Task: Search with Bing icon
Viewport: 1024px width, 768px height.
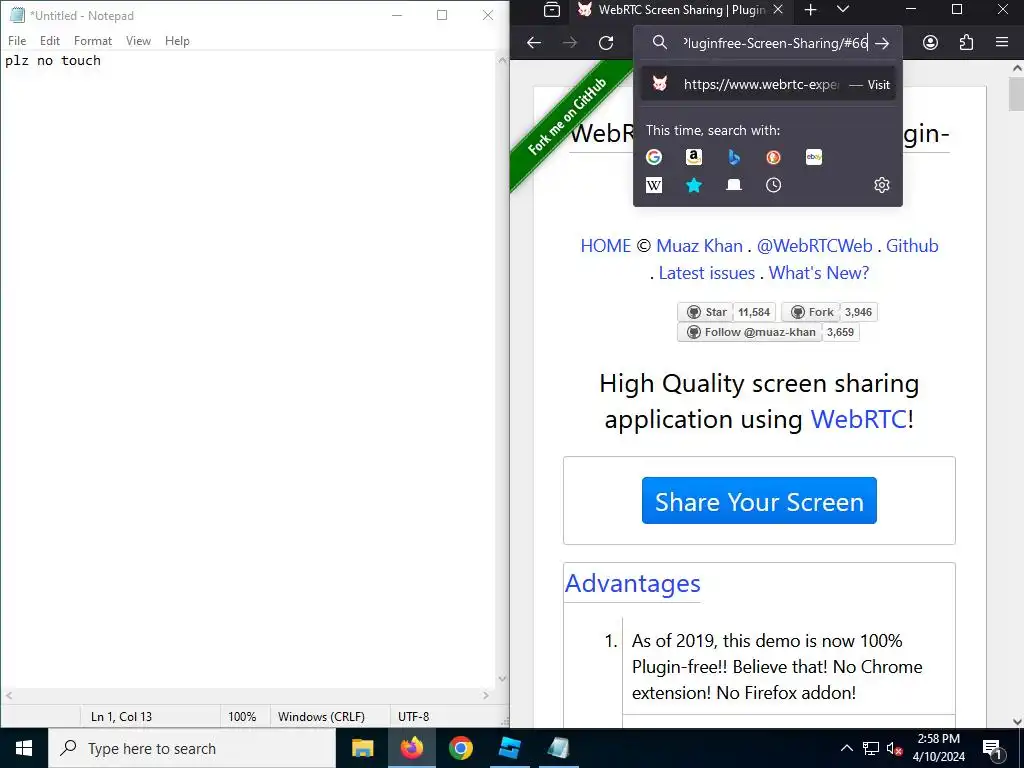Action: point(734,157)
